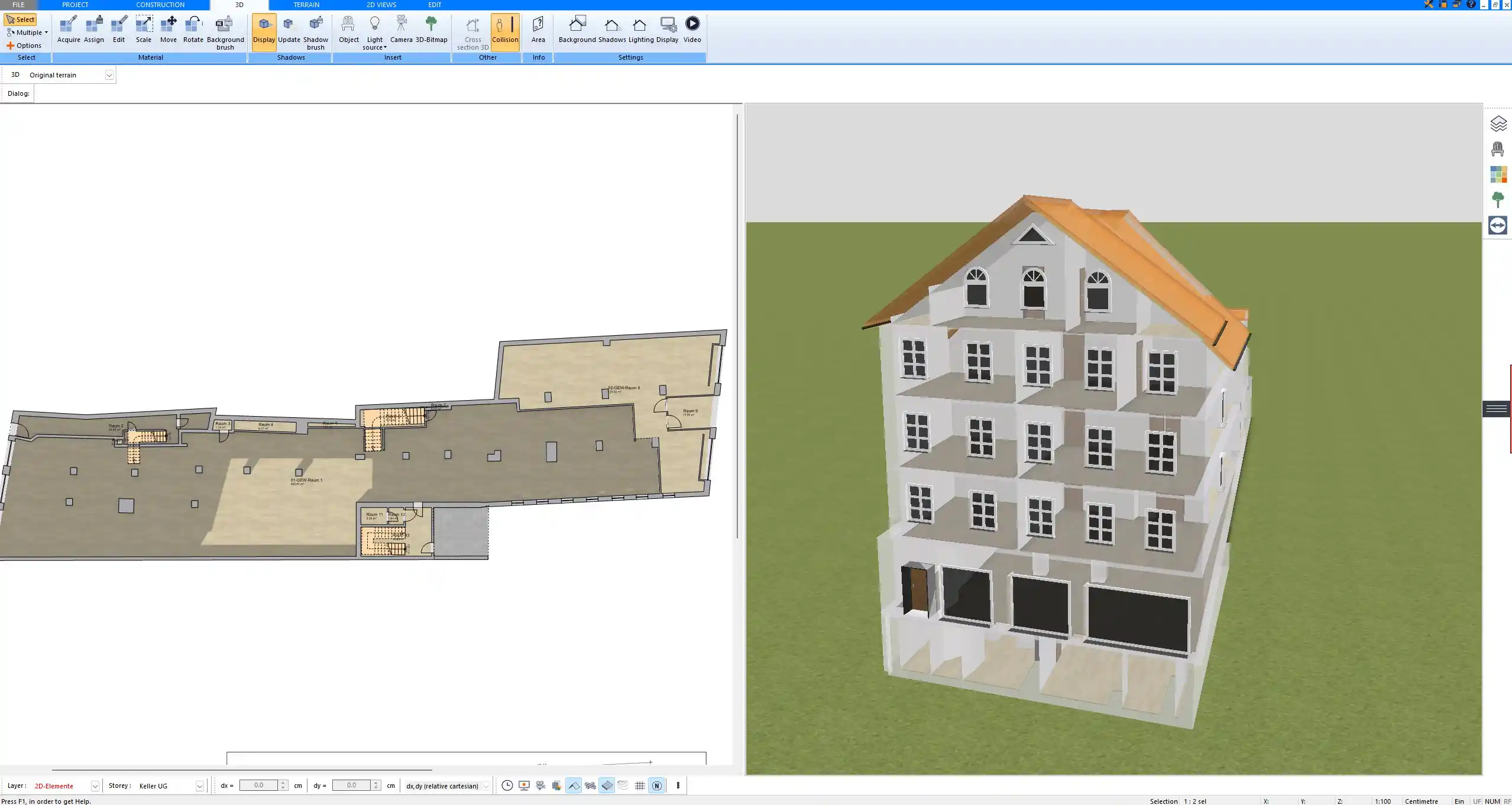Open the Storey selection dropdown
The height and width of the screenshot is (805, 1512).
(x=200, y=785)
